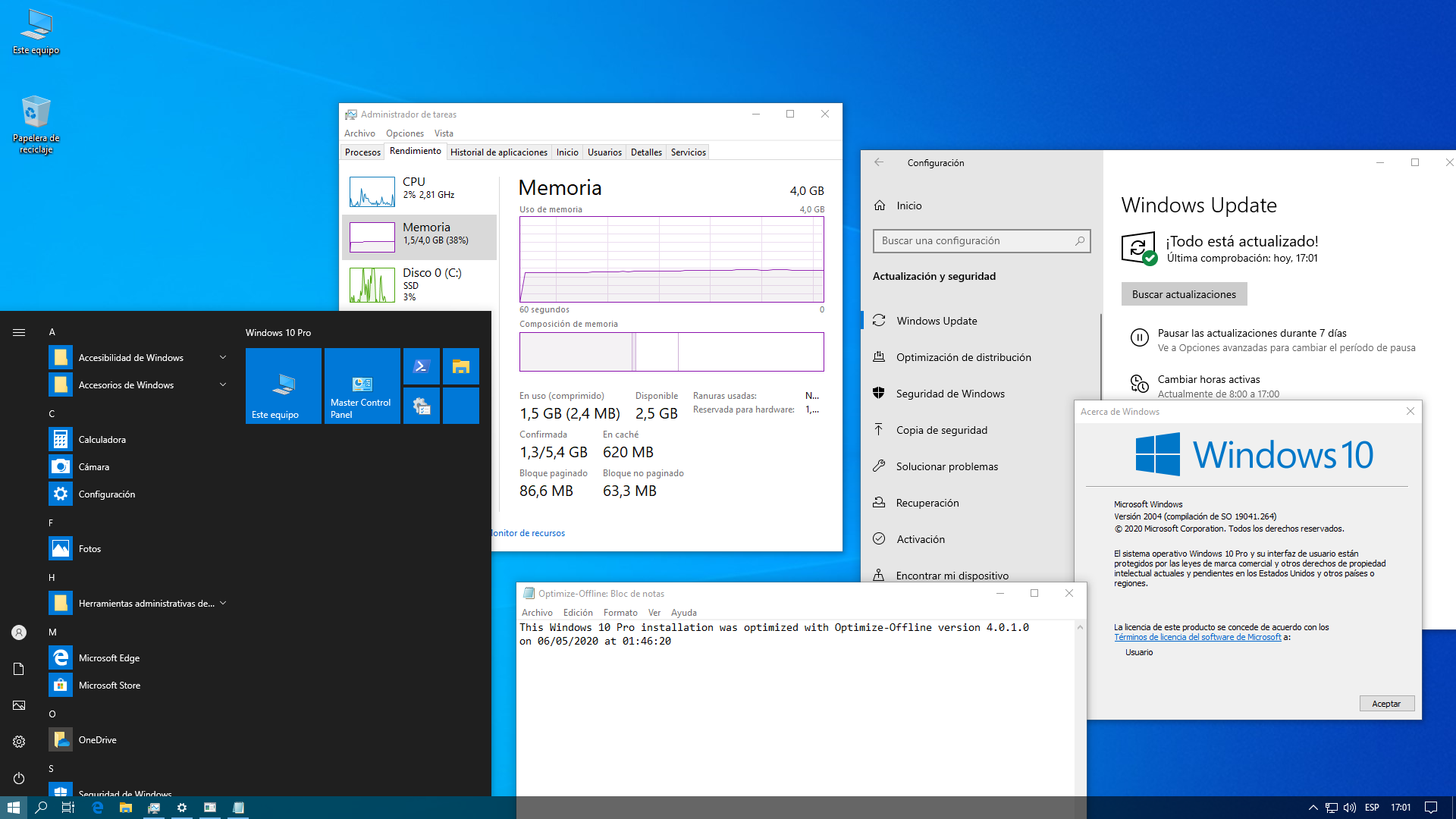
Task: Click the Power icon in Start sidebar
Action: [x=19, y=779]
